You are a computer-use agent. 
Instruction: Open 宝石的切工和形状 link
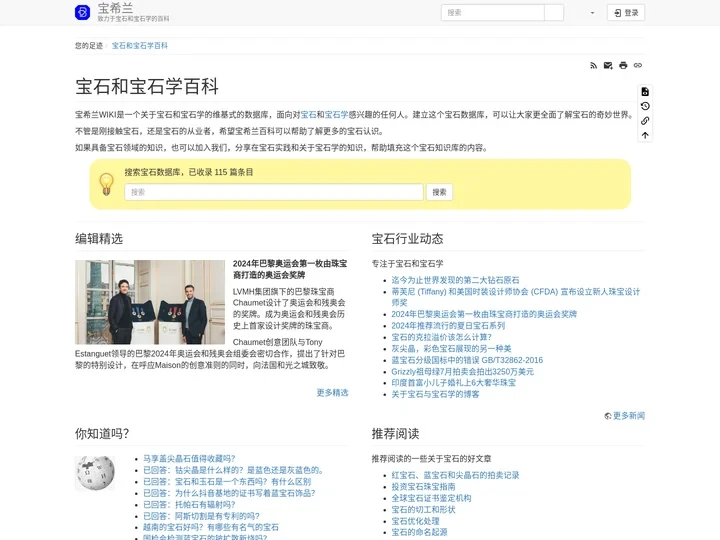423,510
